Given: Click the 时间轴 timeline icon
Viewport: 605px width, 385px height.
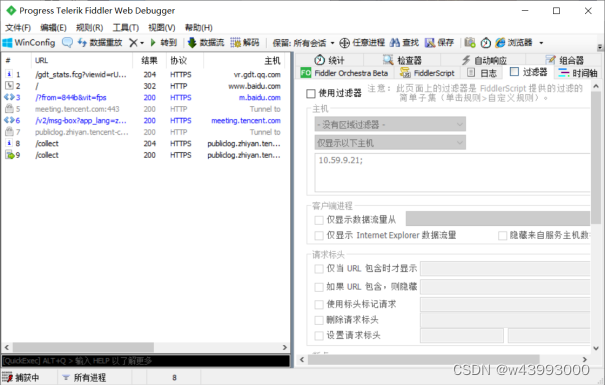Looking at the screenshot, I should (564, 73).
